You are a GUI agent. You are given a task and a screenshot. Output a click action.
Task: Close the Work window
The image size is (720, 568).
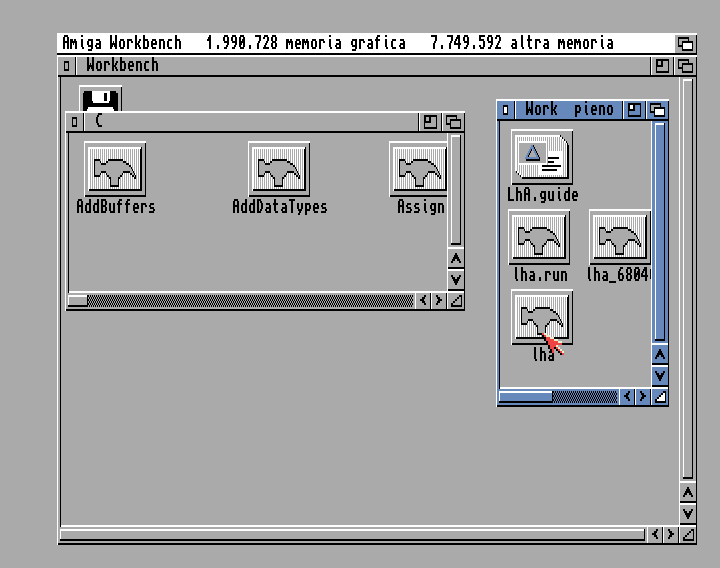tap(506, 110)
